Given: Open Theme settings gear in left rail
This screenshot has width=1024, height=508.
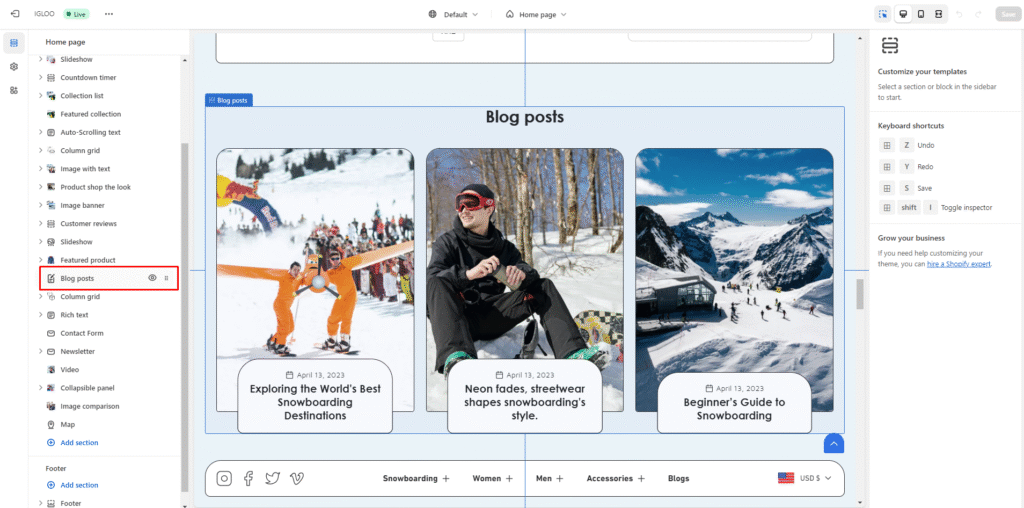Looking at the screenshot, I should (x=14, y=66).
